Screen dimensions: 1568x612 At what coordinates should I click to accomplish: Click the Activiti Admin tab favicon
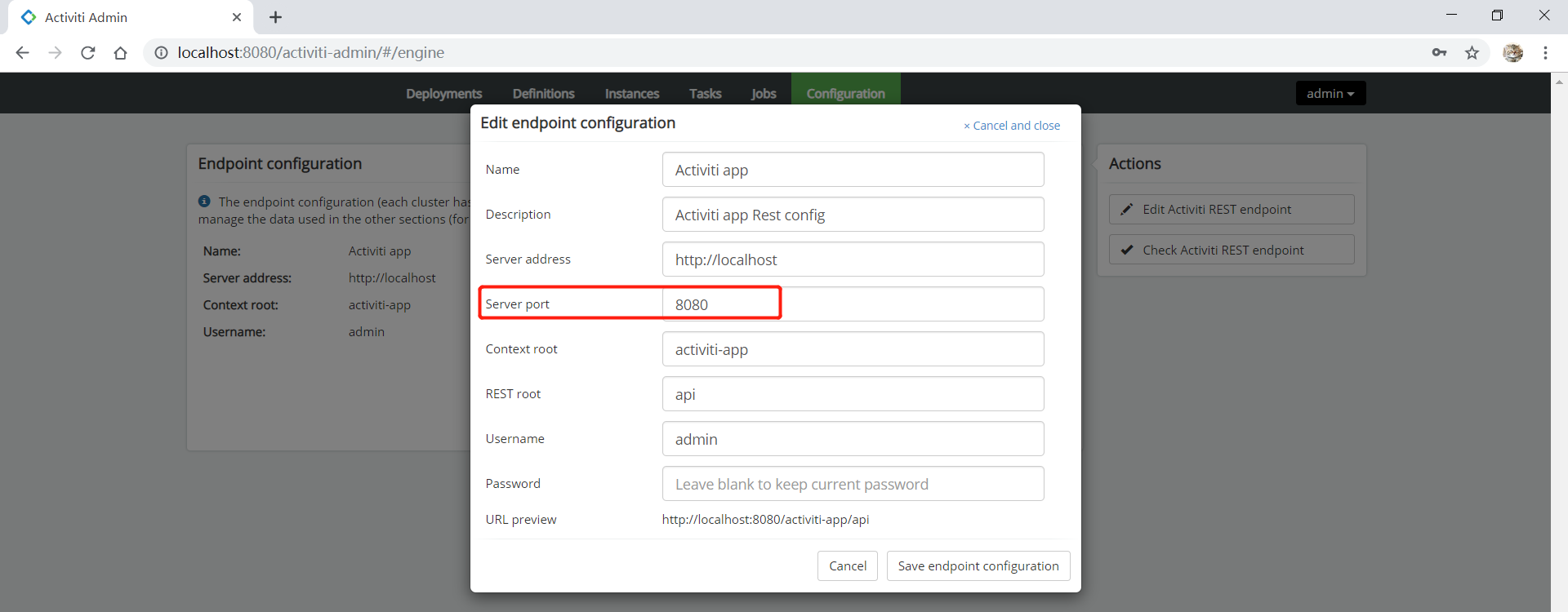coord(29,17)
